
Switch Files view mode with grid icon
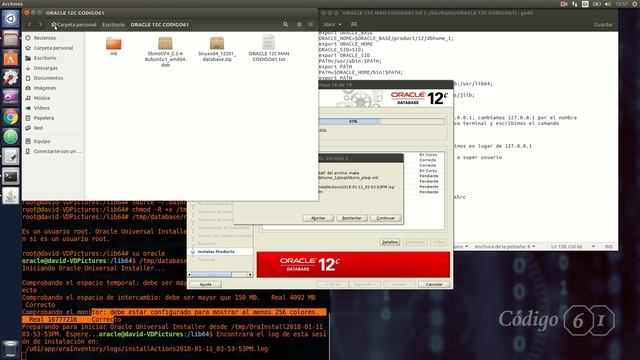299,24
